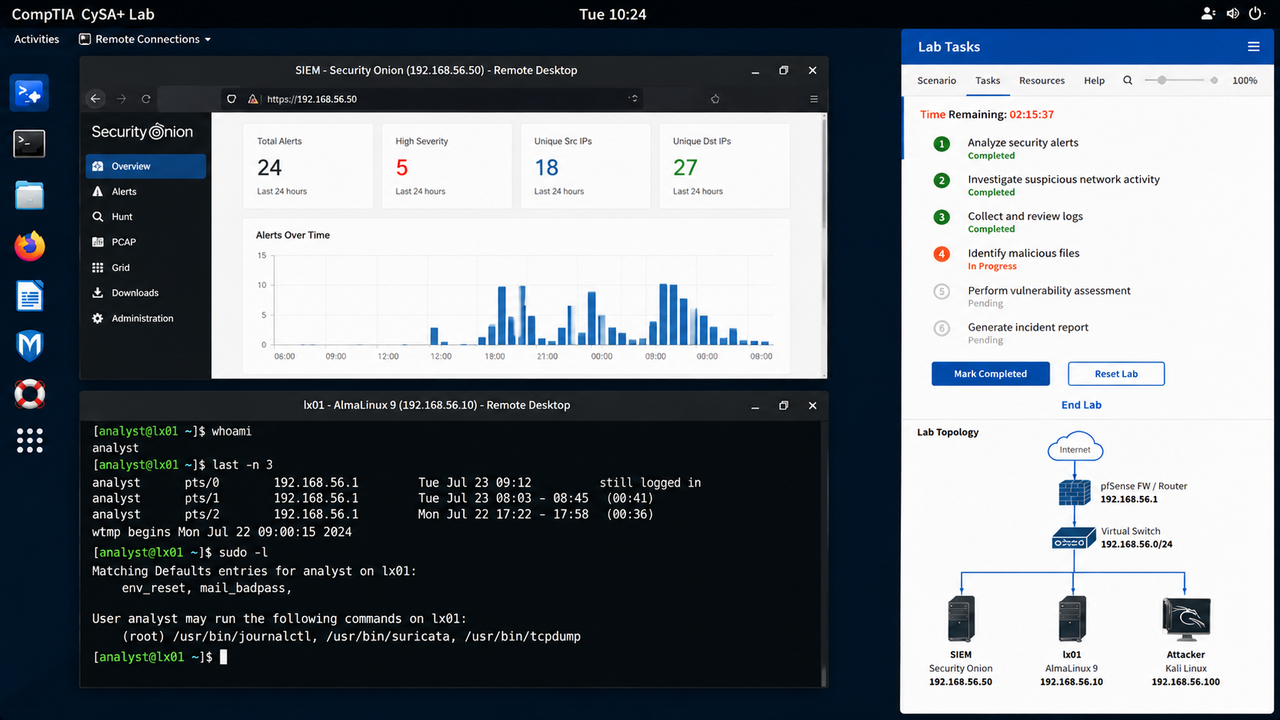Select the Perform vulnerability assessment task

(x=1049, y=296)
